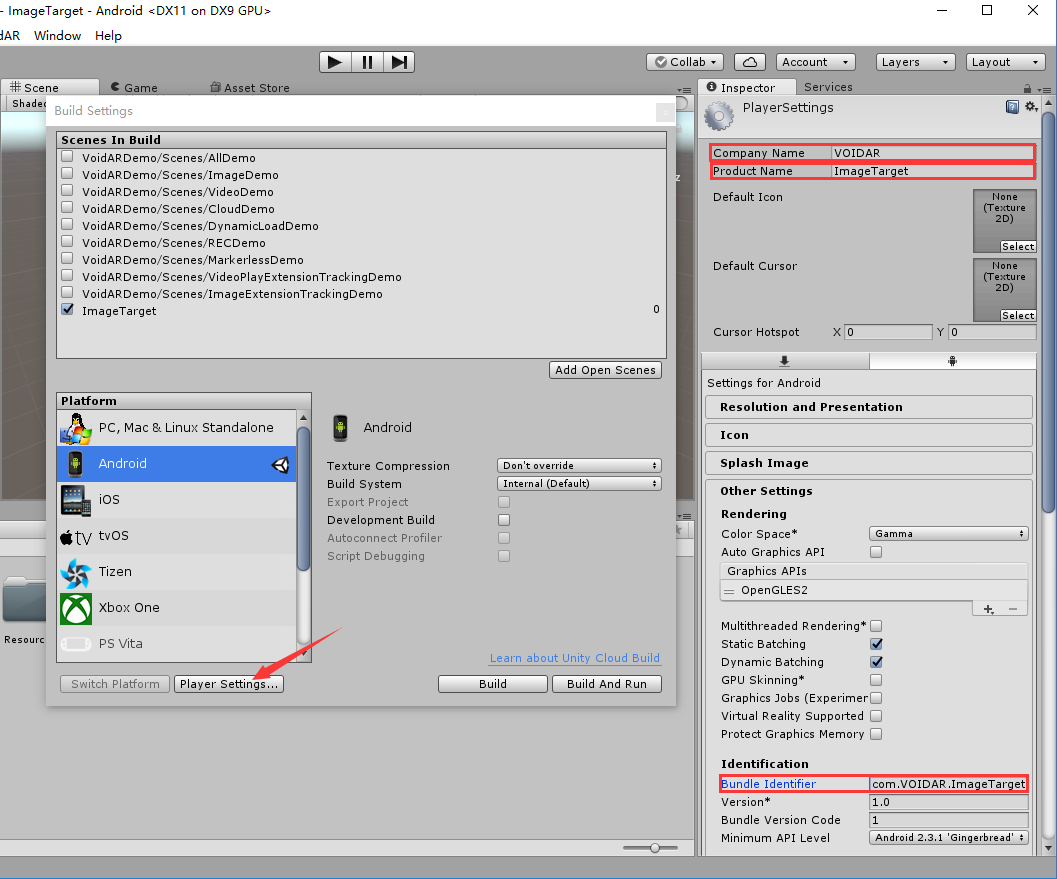Enable the VoidARDemo/Scenes/AllDemo scene checkbox

pos(67,156)
